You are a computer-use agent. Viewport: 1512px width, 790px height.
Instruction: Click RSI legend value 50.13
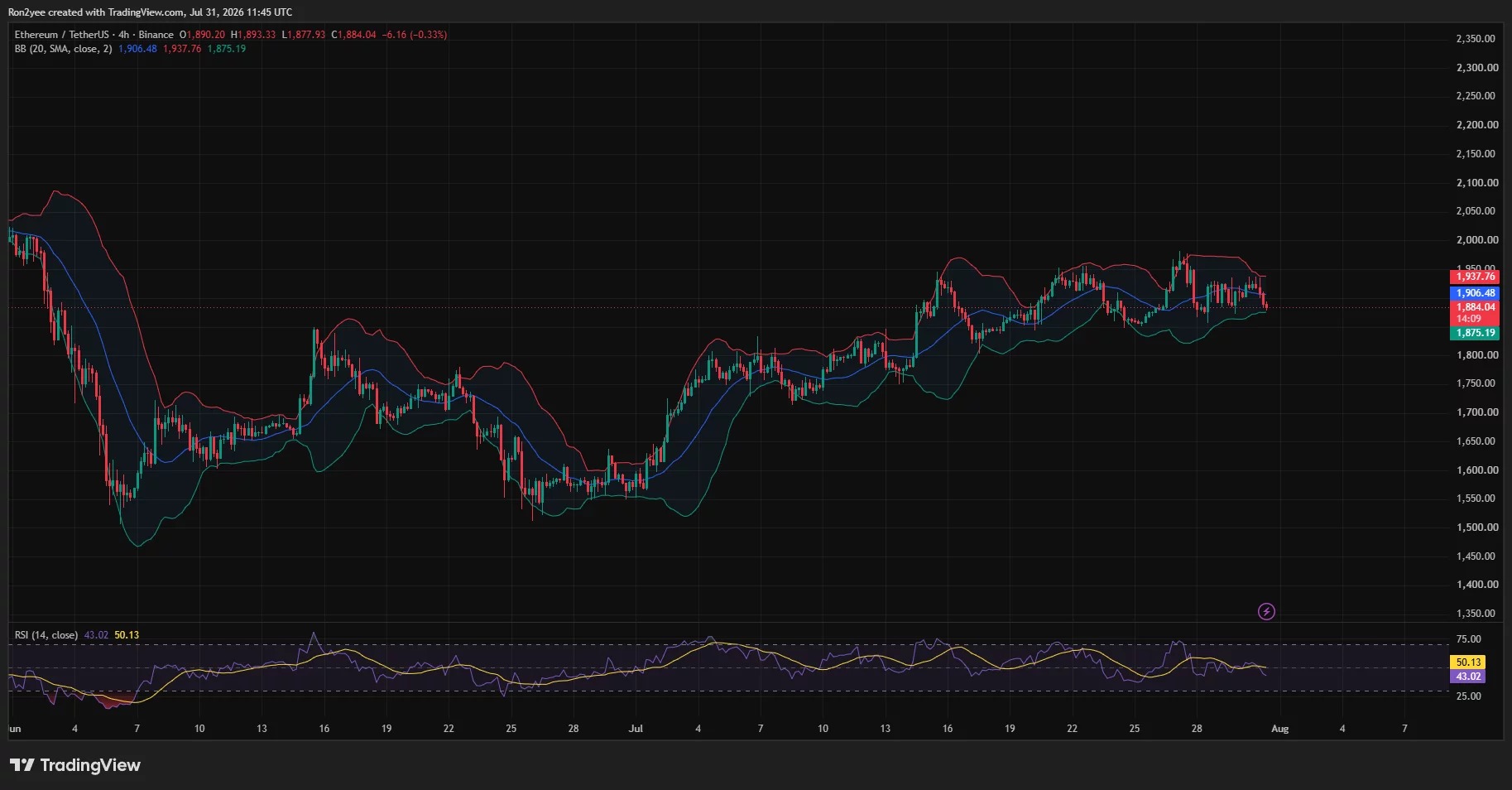(x=127, y=635)
